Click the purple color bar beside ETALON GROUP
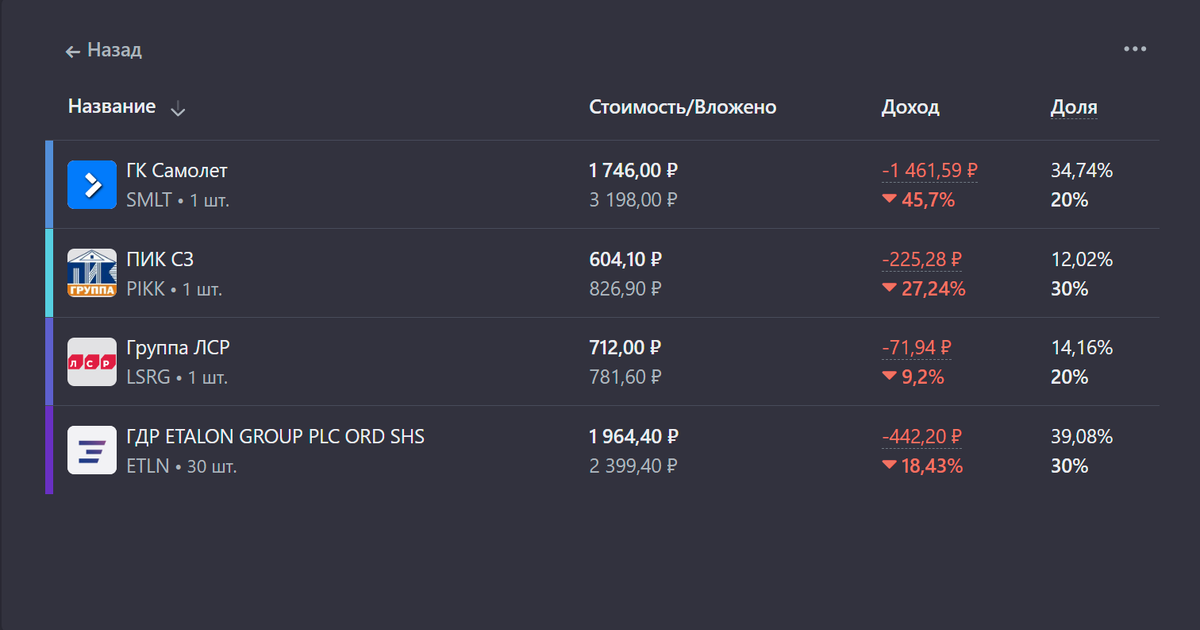Screen dimensions: 1200x630 click(49, 450)
